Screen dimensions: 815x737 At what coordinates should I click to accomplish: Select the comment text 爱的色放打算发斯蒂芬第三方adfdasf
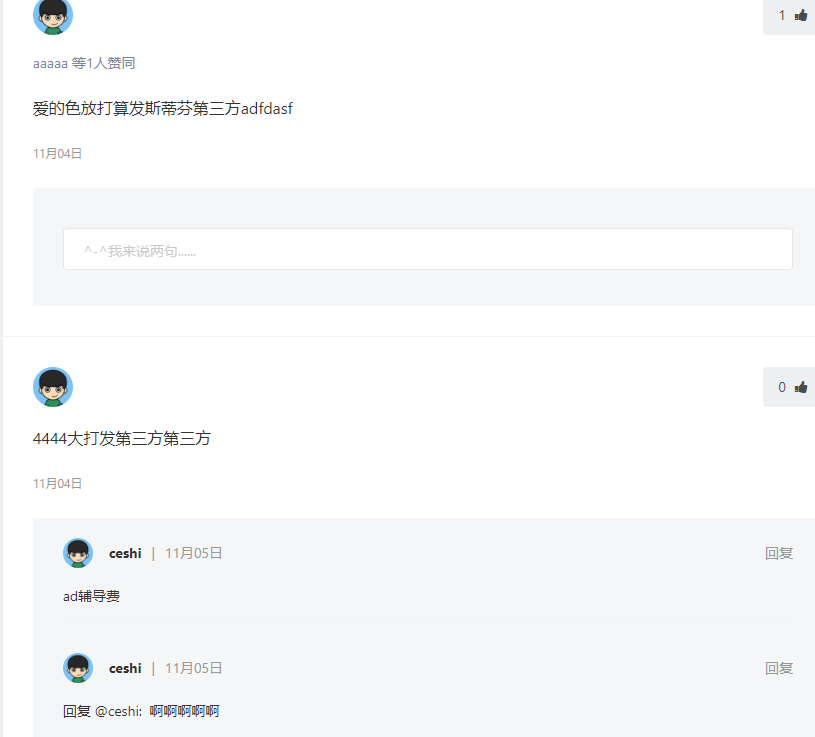coord(163,109)
